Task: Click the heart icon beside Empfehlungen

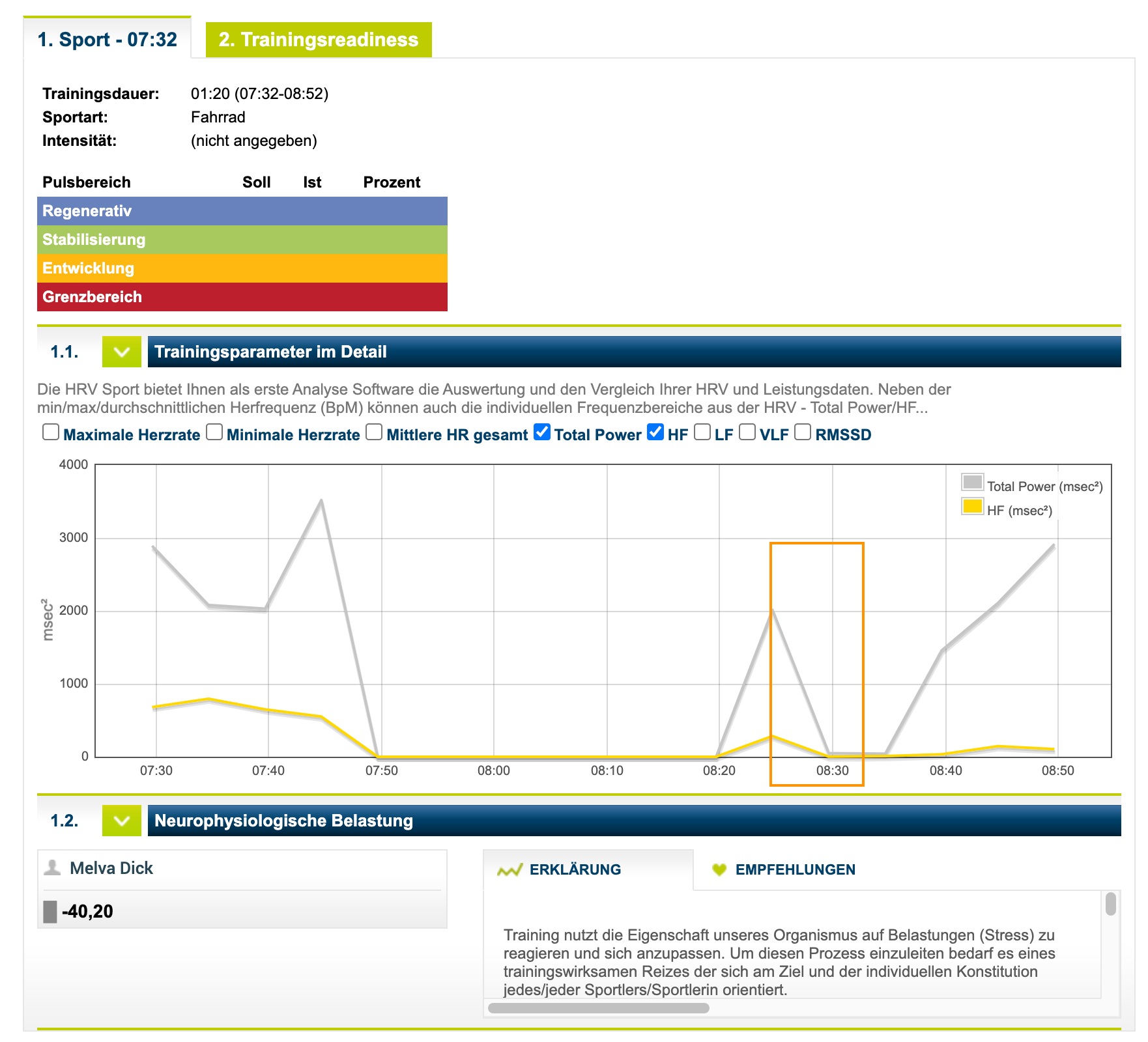Action: [719, 870]
